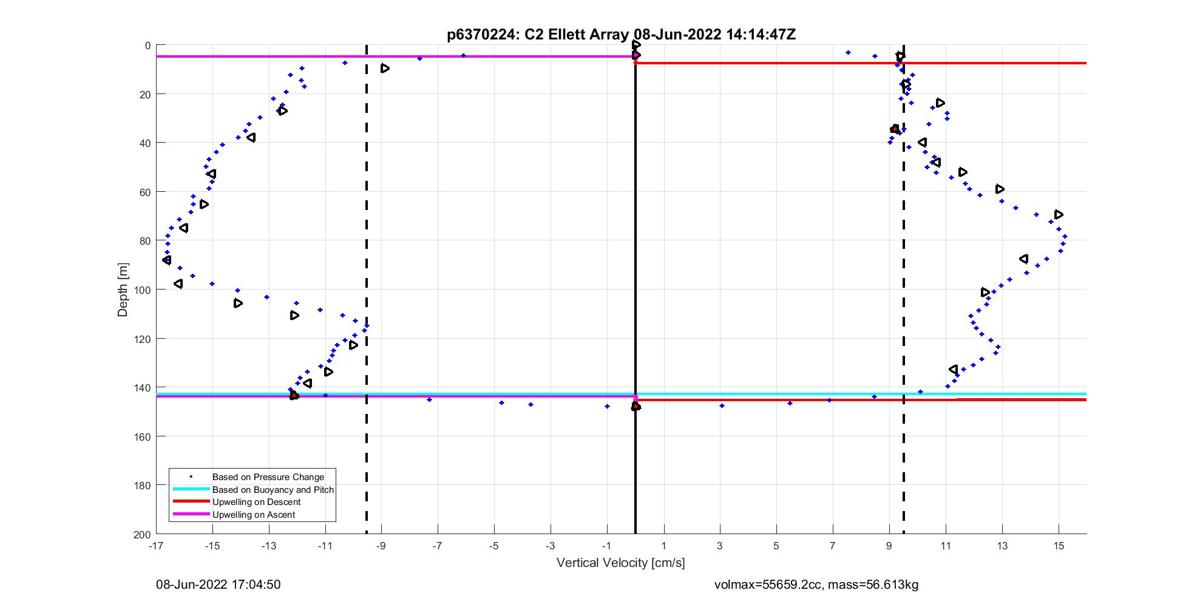Click y-axis tick label "120"
Screen dimensions: 1200x601
[142, 339]
